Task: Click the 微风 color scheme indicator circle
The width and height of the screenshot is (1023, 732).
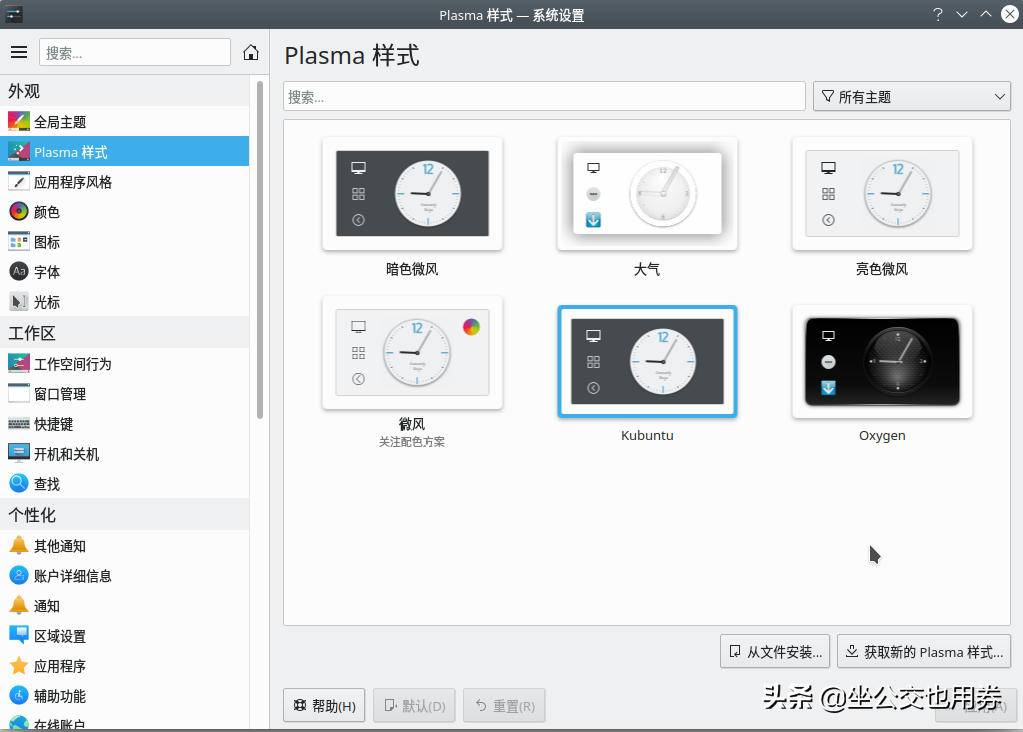Action: (x=471, y=327)
